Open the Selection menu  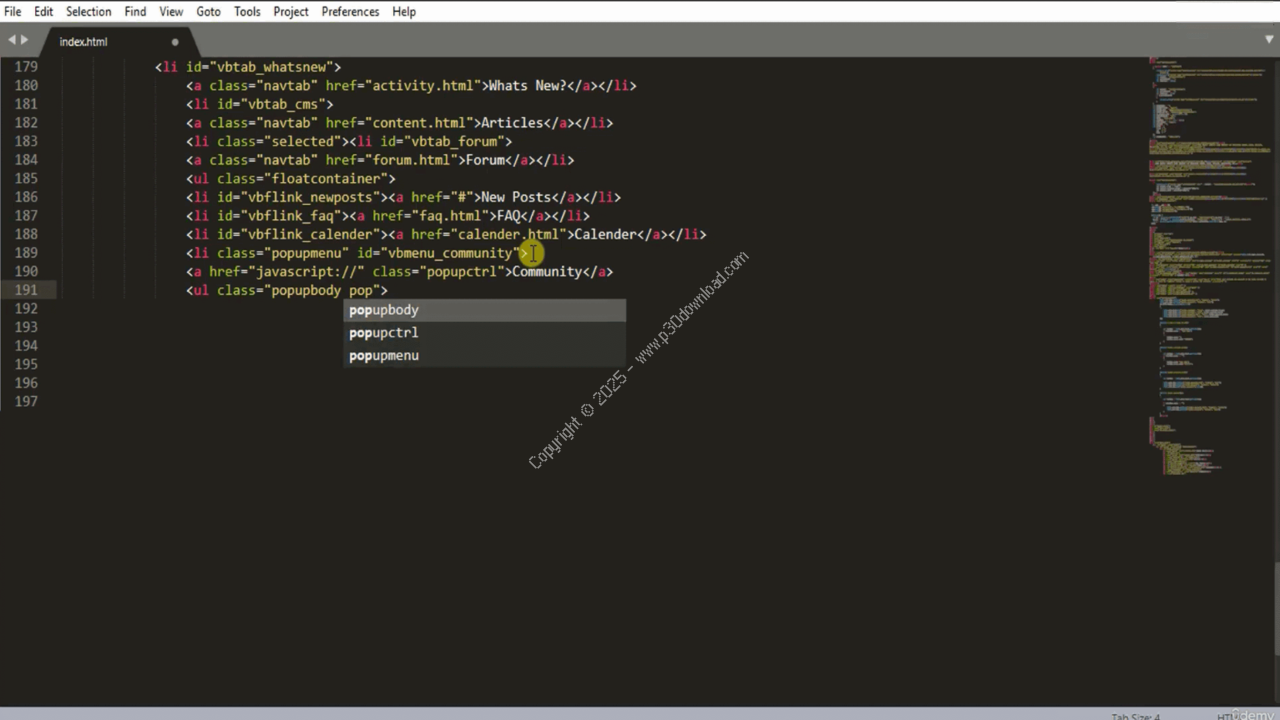point(88,12)
